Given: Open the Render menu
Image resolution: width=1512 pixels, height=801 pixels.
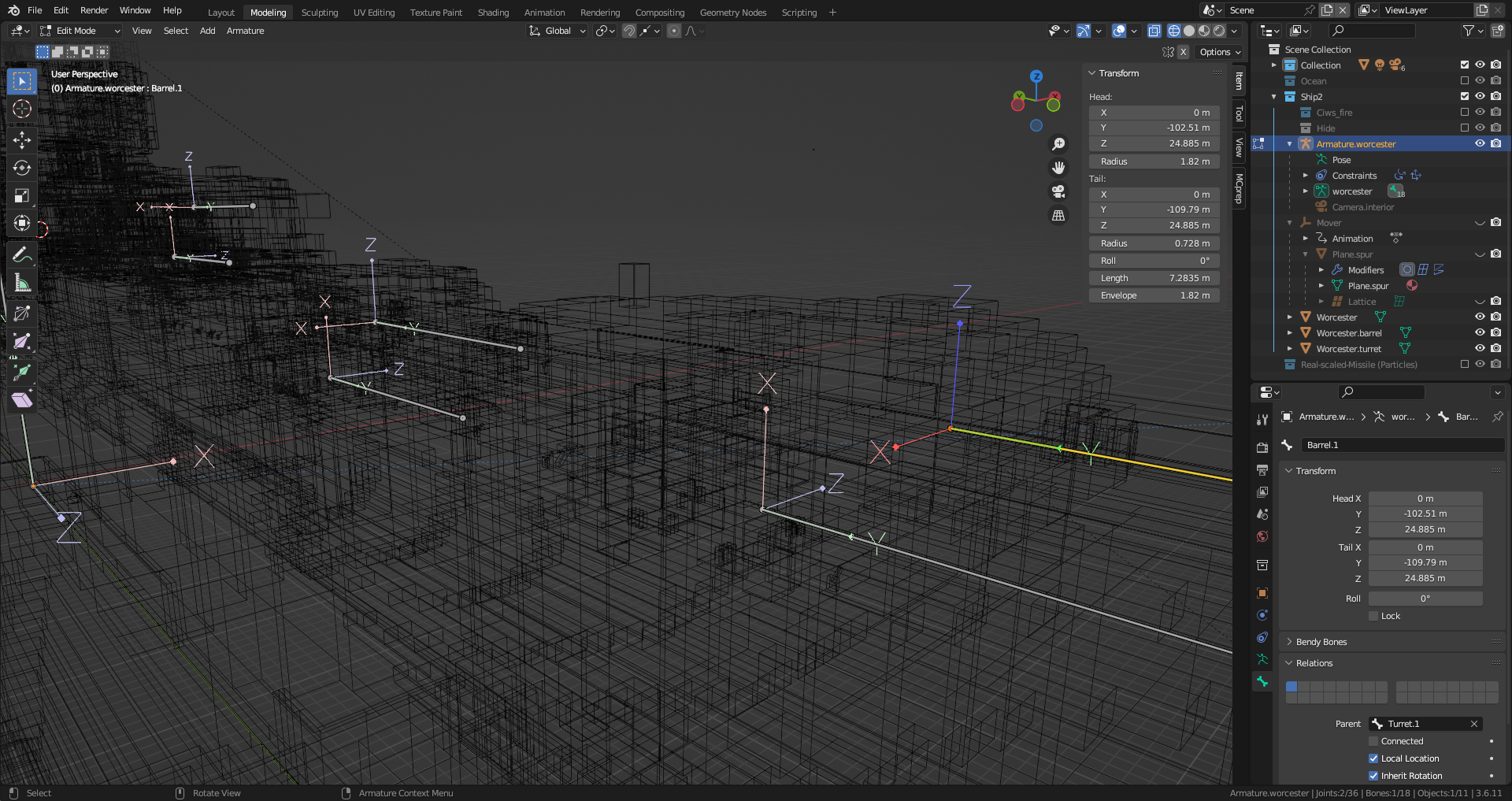Looking at the screenshot, I should [94, 10].
